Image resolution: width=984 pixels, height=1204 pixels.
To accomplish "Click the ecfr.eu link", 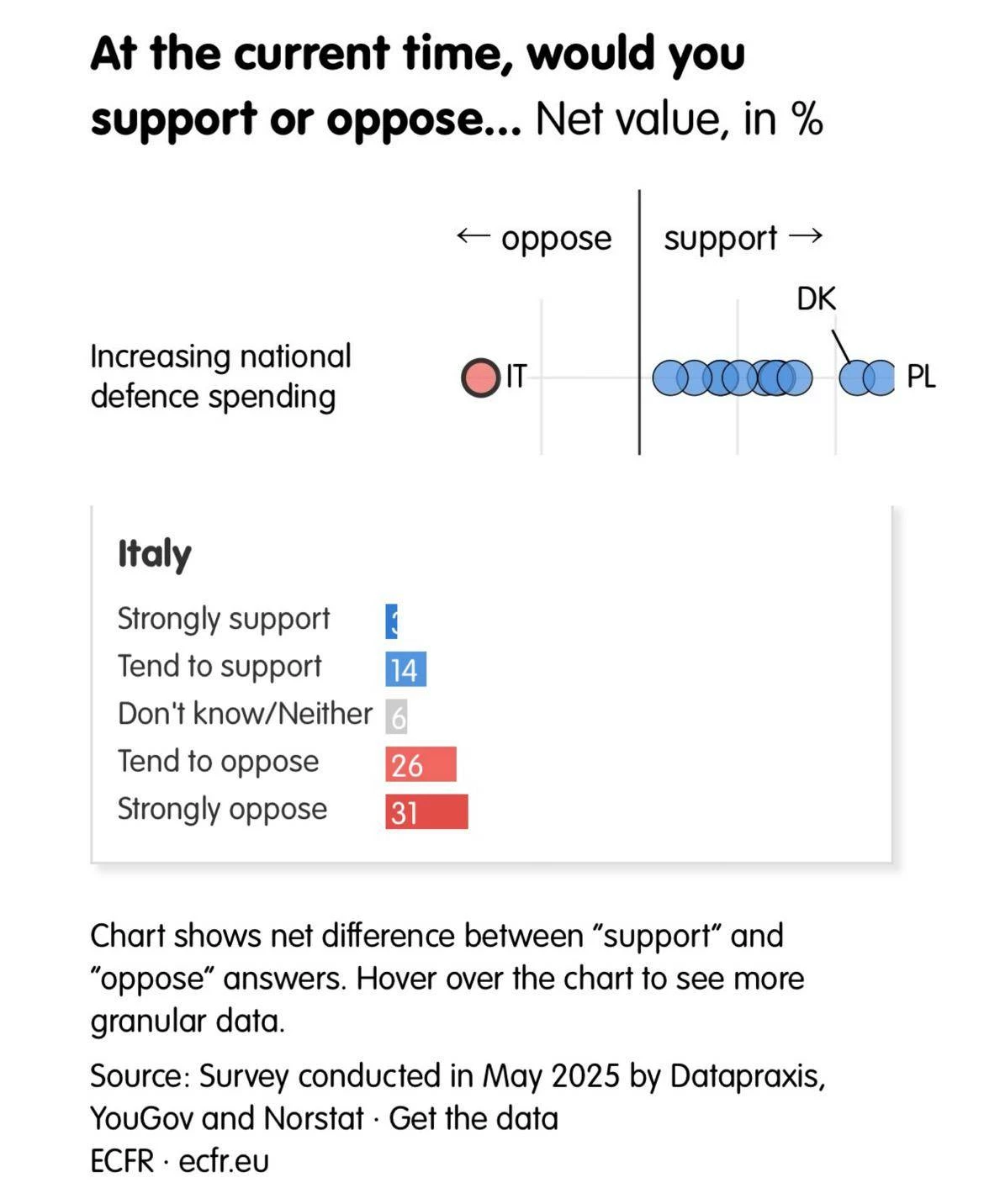I will 224,1161.
